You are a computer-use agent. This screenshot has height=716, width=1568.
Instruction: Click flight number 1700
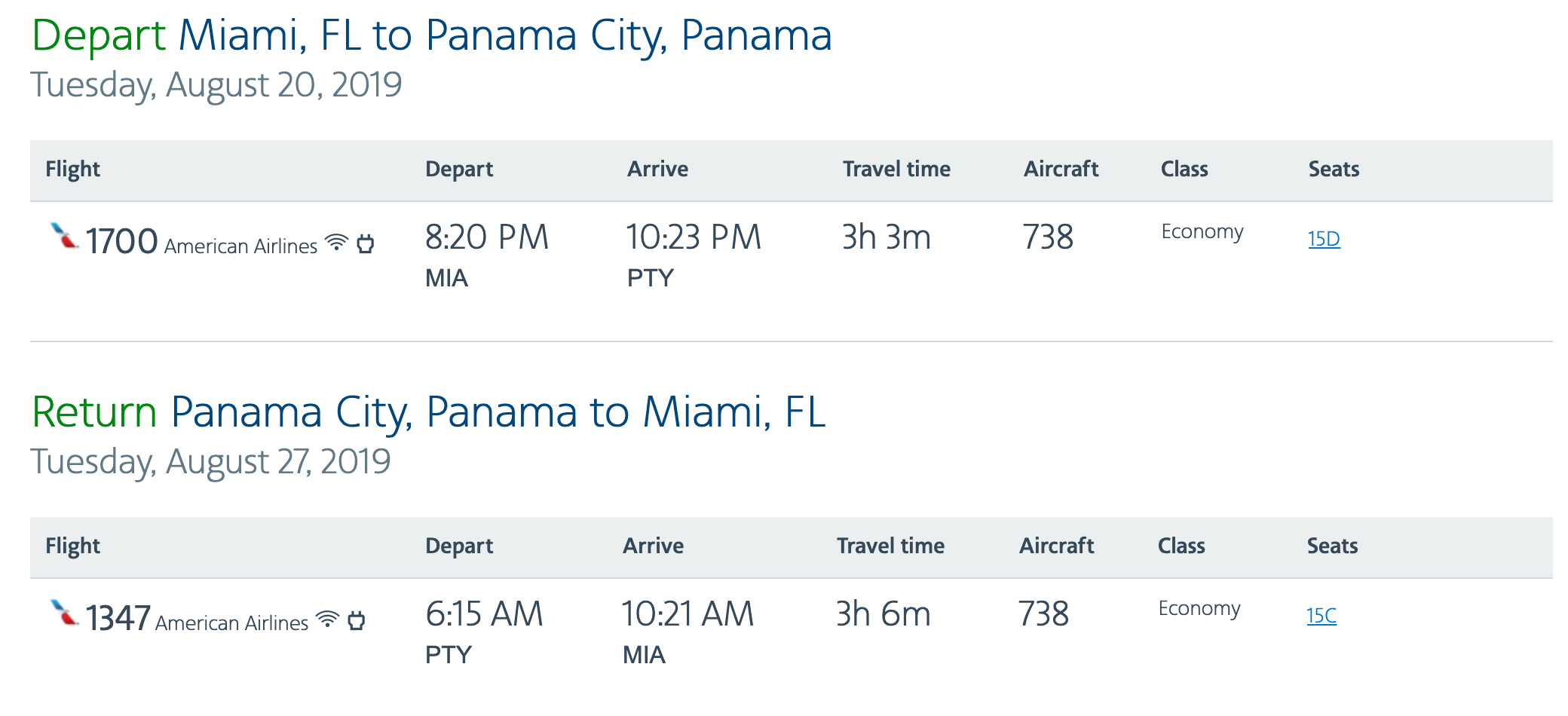coord(121,242)
